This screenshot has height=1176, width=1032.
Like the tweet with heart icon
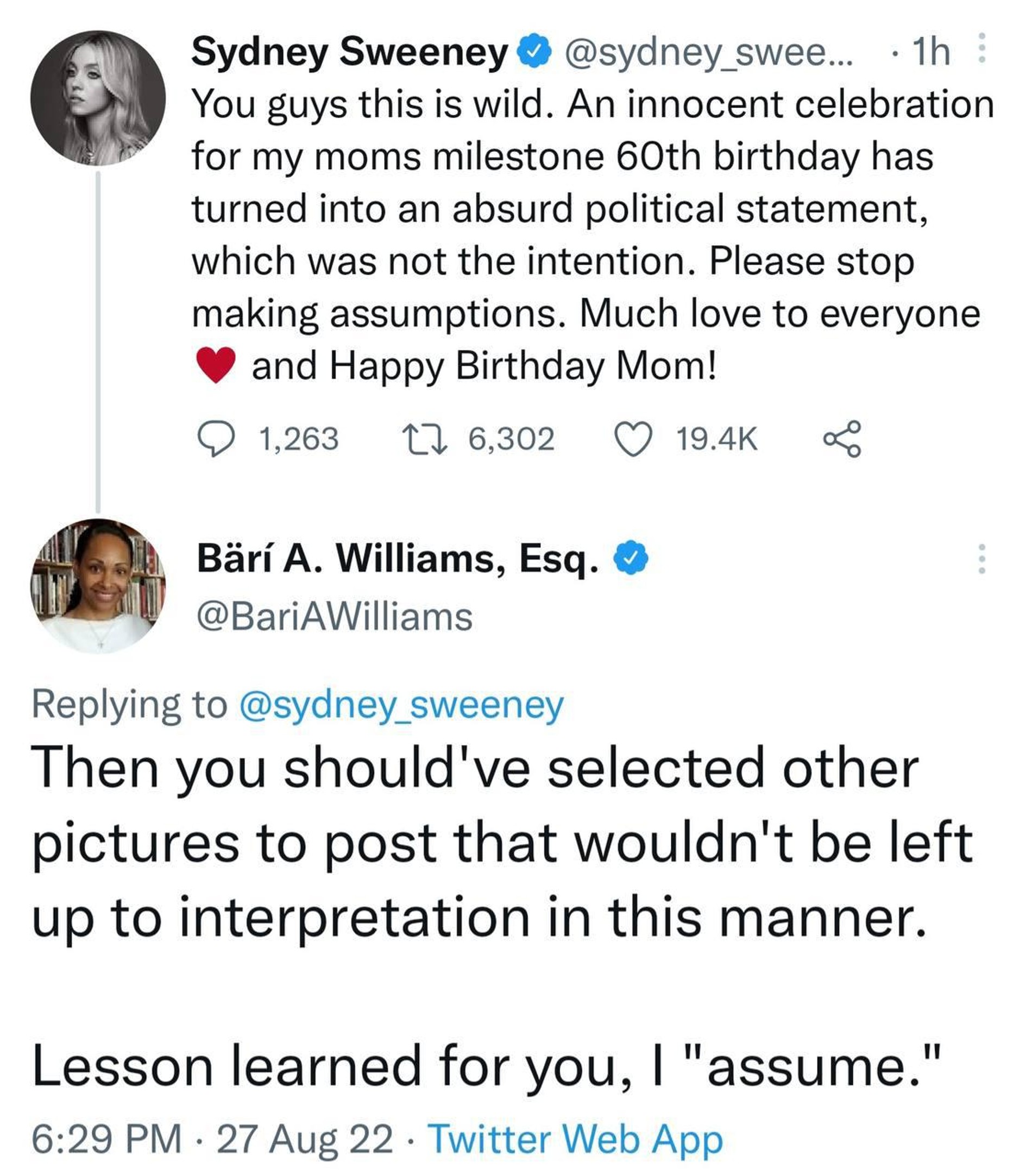pos(633,439)
